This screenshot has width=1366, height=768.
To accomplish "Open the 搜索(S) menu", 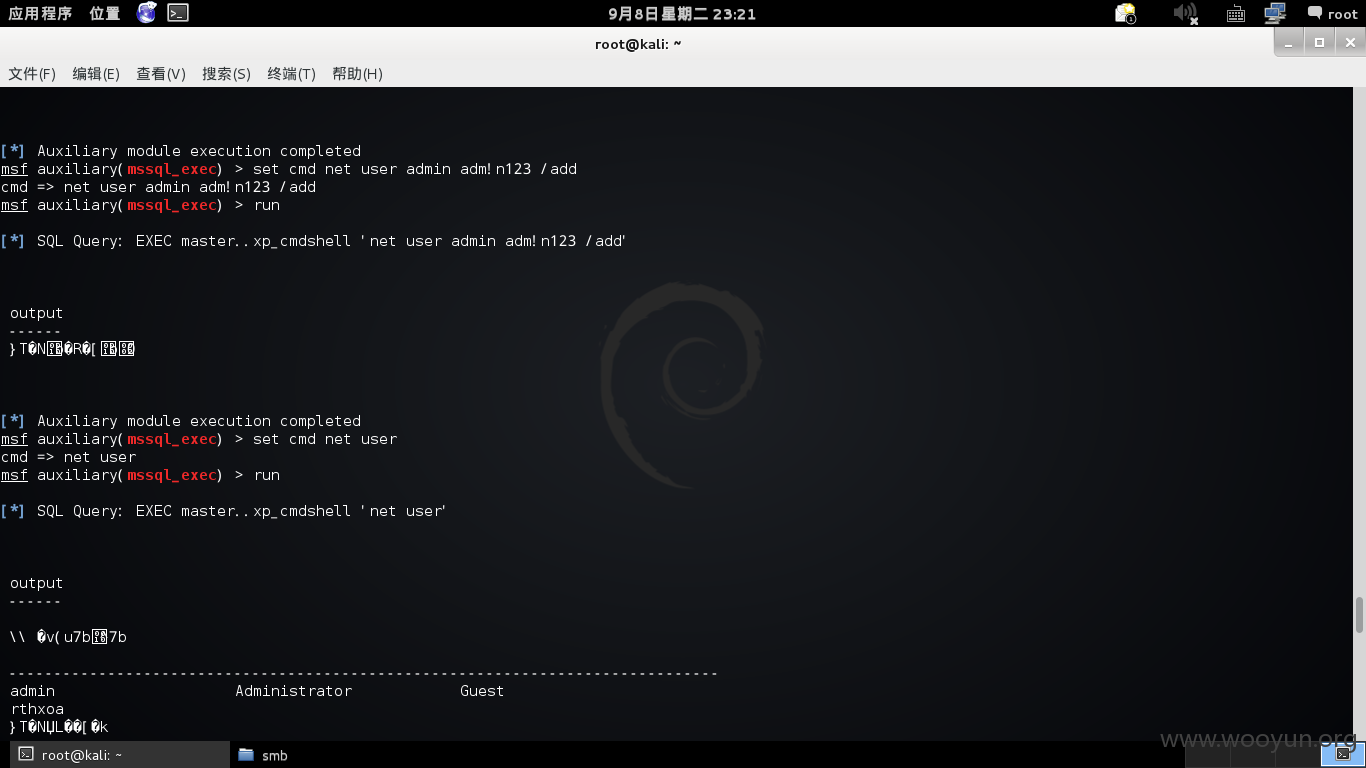I will pyautogui.click(x=226, y=74).
